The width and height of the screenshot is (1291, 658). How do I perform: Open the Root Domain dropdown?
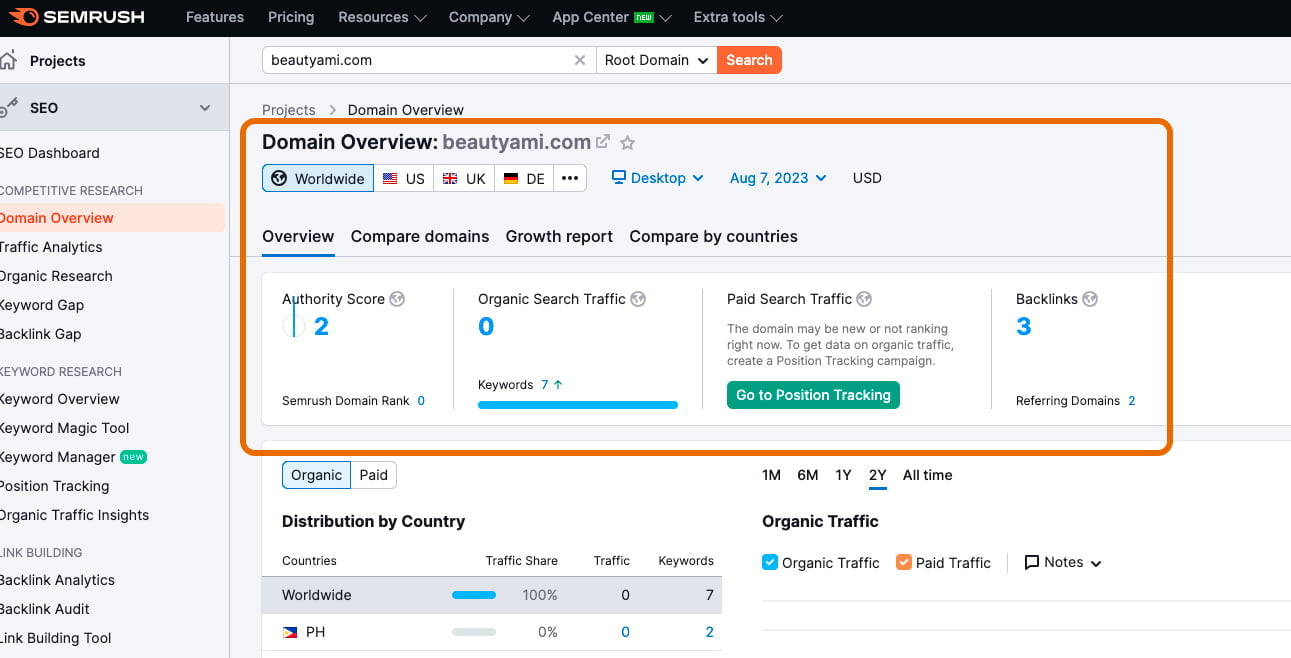pyautogui.click(x=657, y=60)
